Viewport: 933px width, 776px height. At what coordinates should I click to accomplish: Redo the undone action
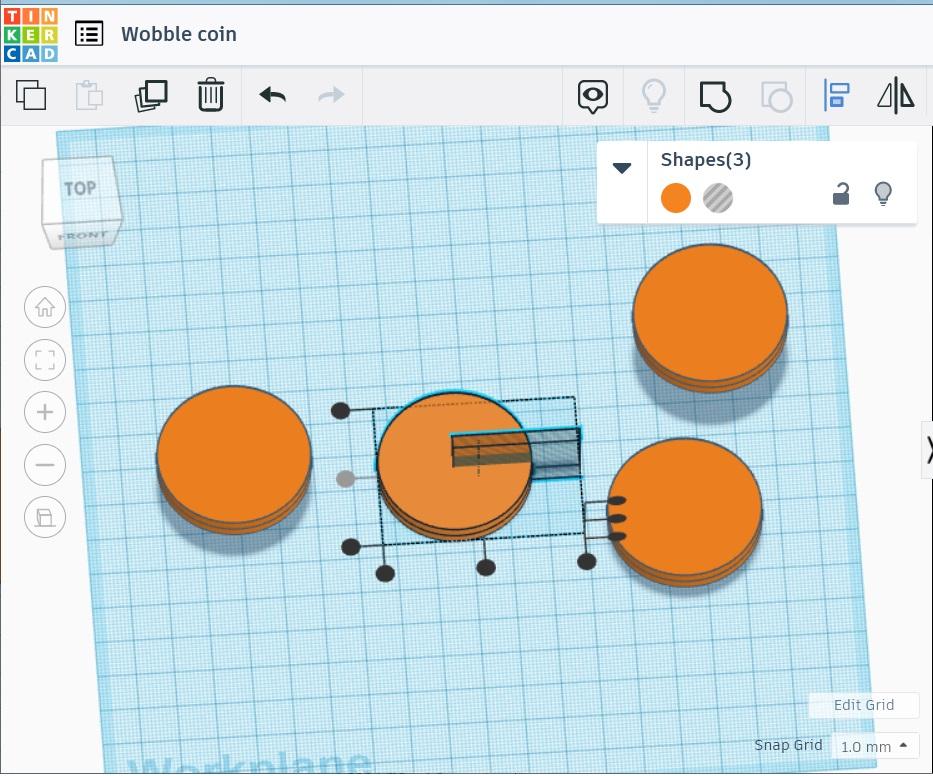click(x=331, y=95)
